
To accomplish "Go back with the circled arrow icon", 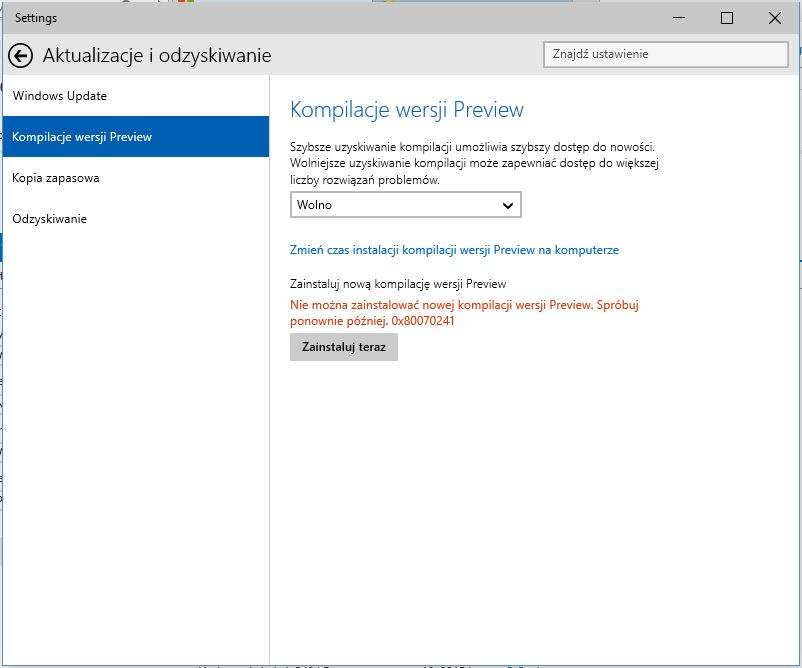I will (x=20, y=55).
